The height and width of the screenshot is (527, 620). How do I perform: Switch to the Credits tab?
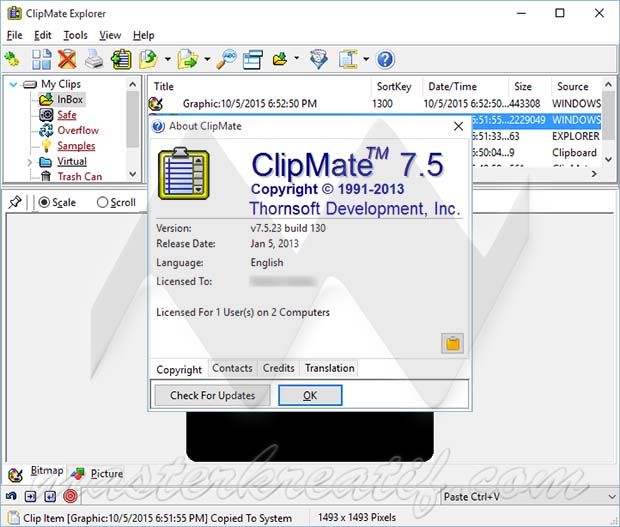click(279, 368)
